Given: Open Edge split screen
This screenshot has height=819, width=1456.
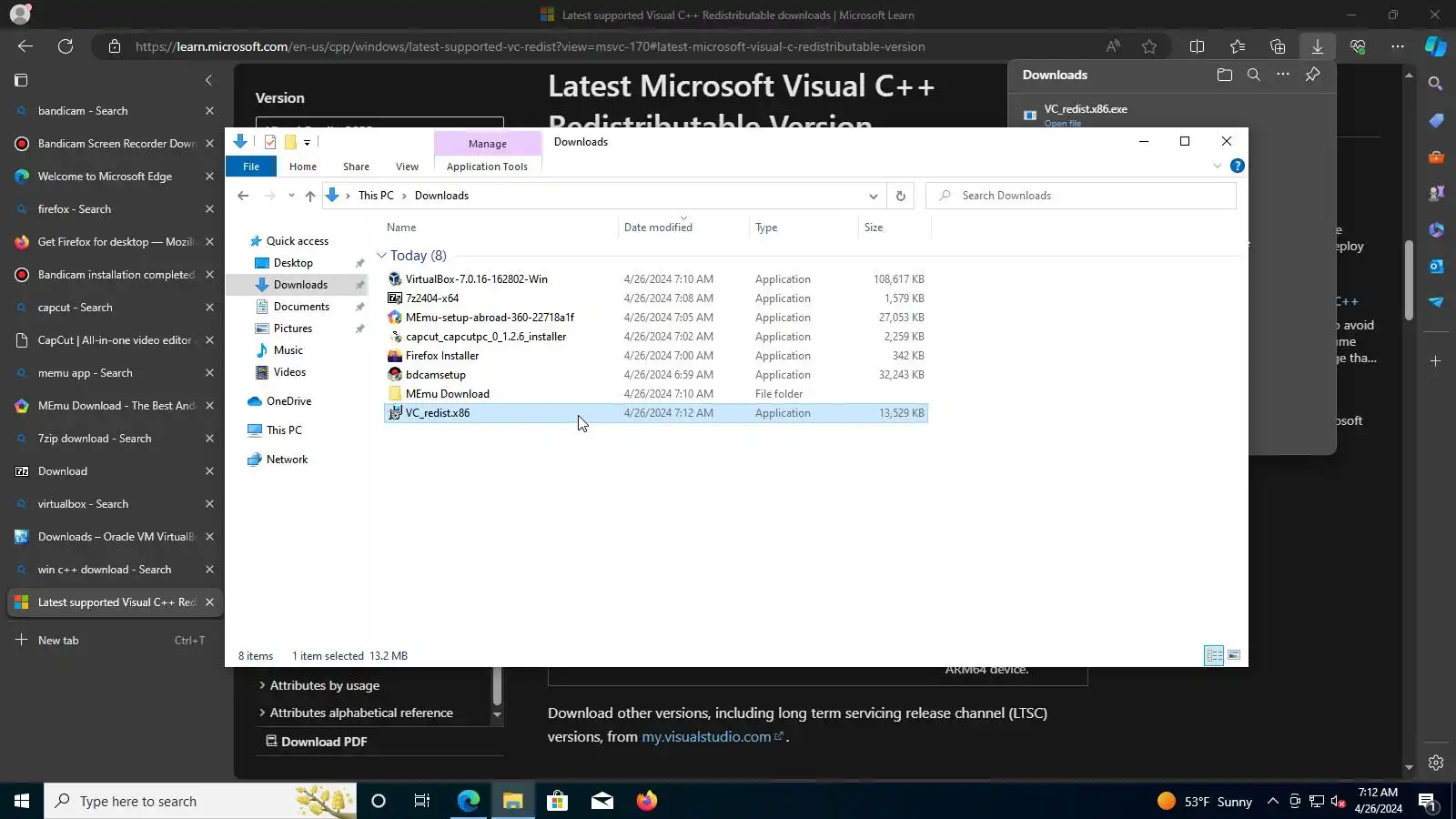Looking at the screenshot, I should click(x=1198, y=46).
